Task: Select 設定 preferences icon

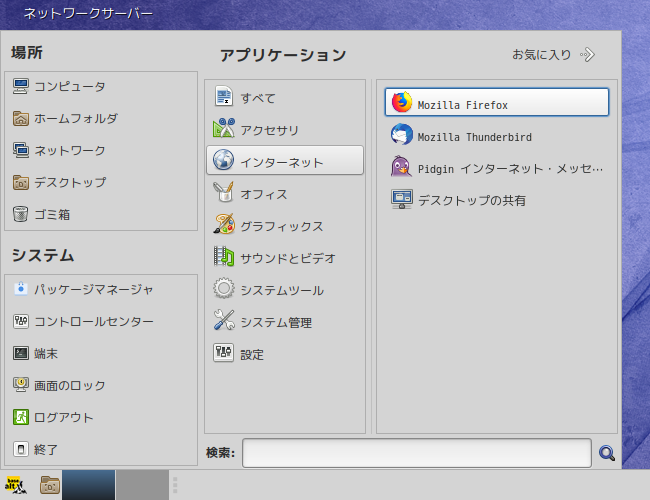Action: pos(224,352)
